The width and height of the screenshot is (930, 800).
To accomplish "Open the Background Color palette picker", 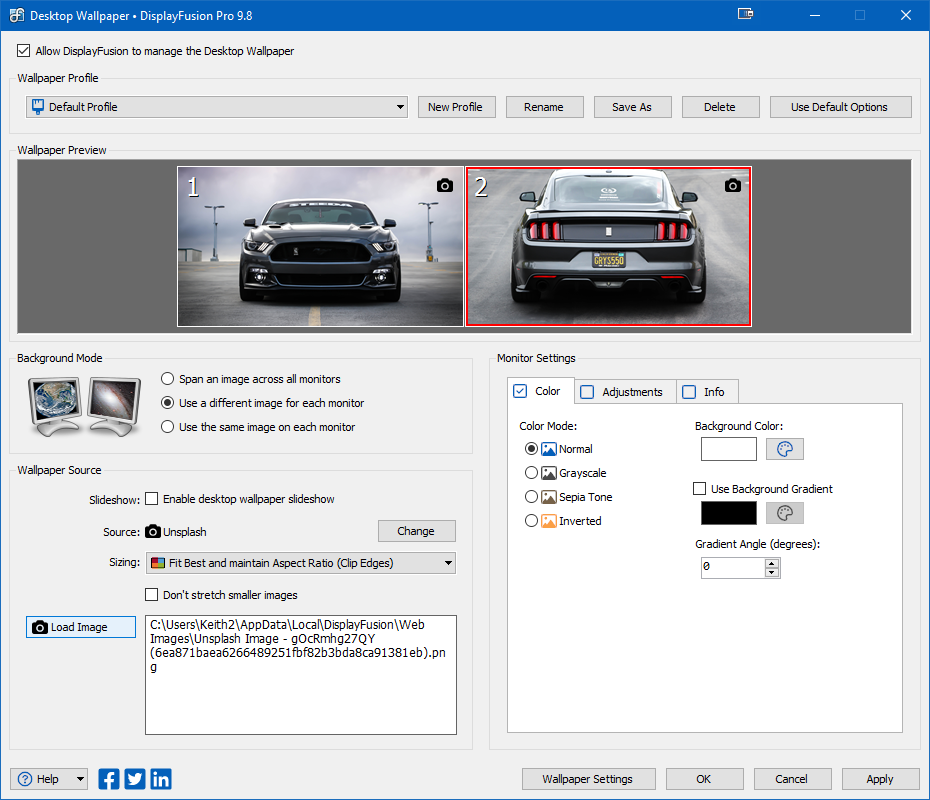I will coord(785,449).
